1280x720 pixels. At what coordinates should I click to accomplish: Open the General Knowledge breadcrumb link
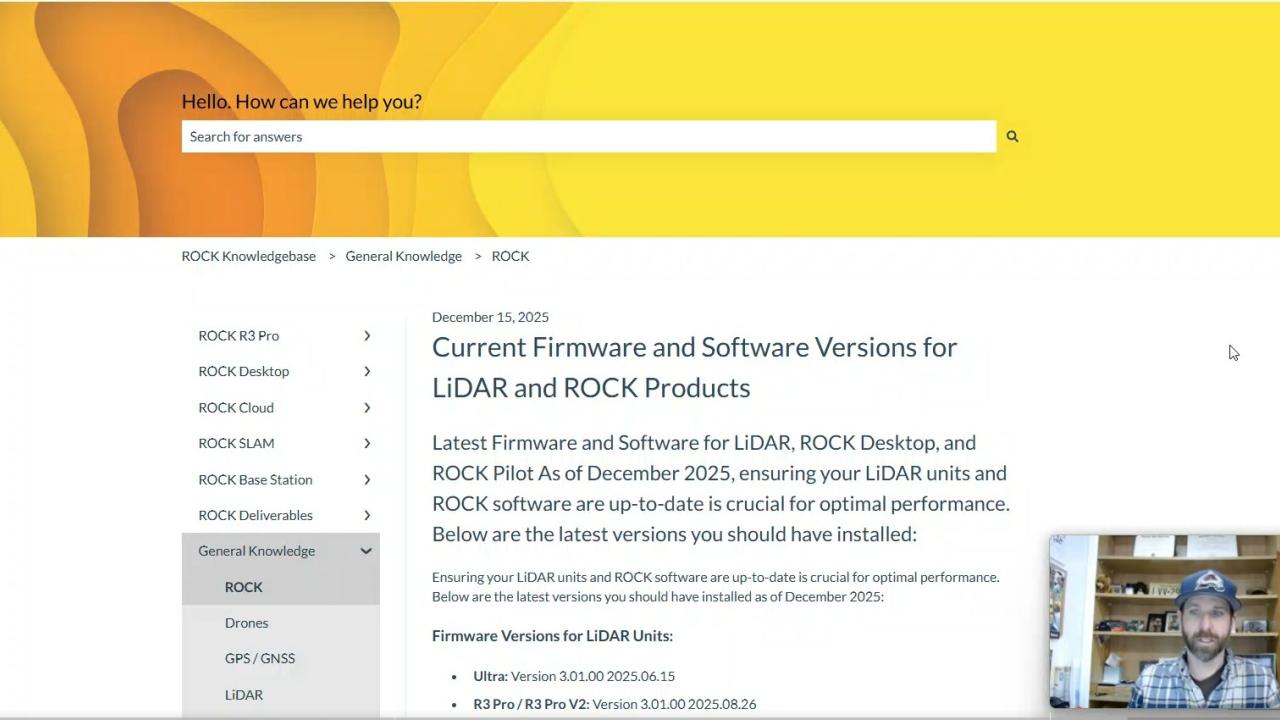coord(403,256)
